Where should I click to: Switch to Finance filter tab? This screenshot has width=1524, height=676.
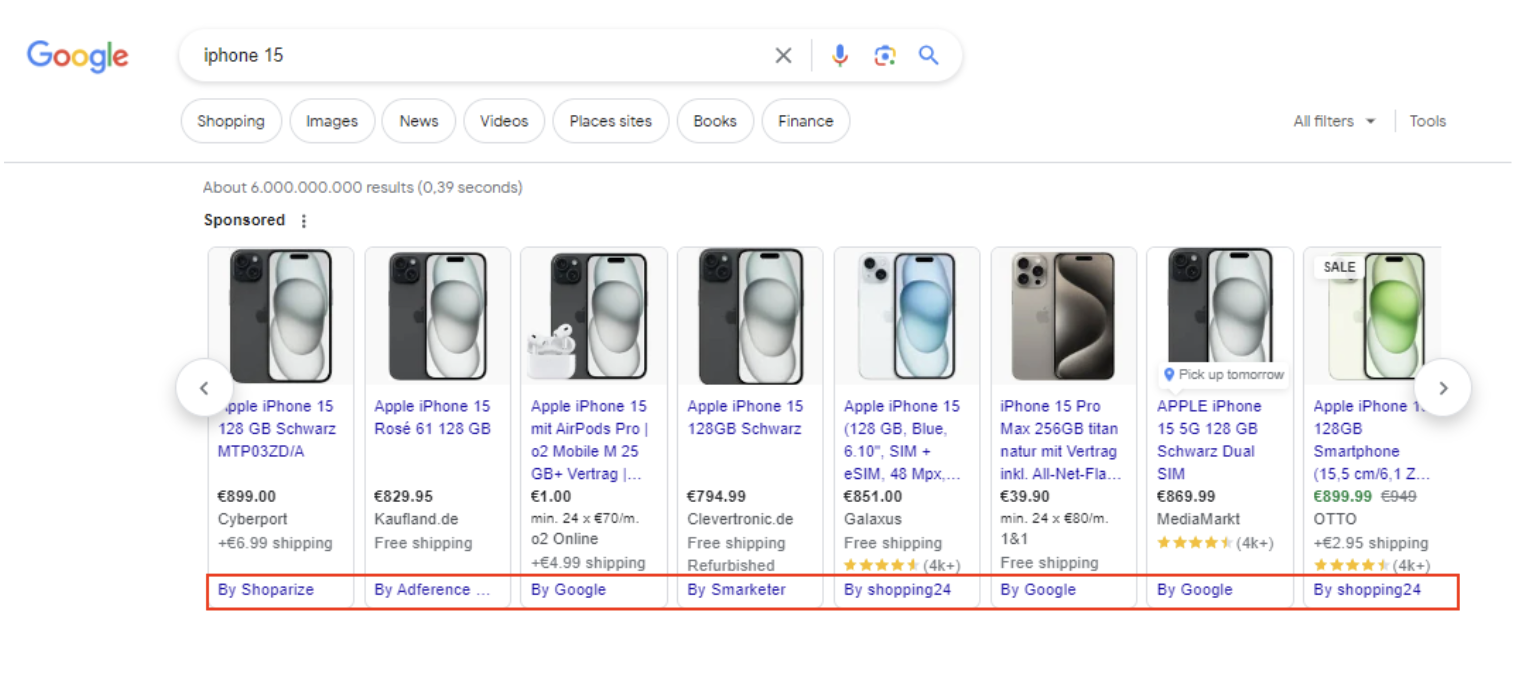click(806, 121)
